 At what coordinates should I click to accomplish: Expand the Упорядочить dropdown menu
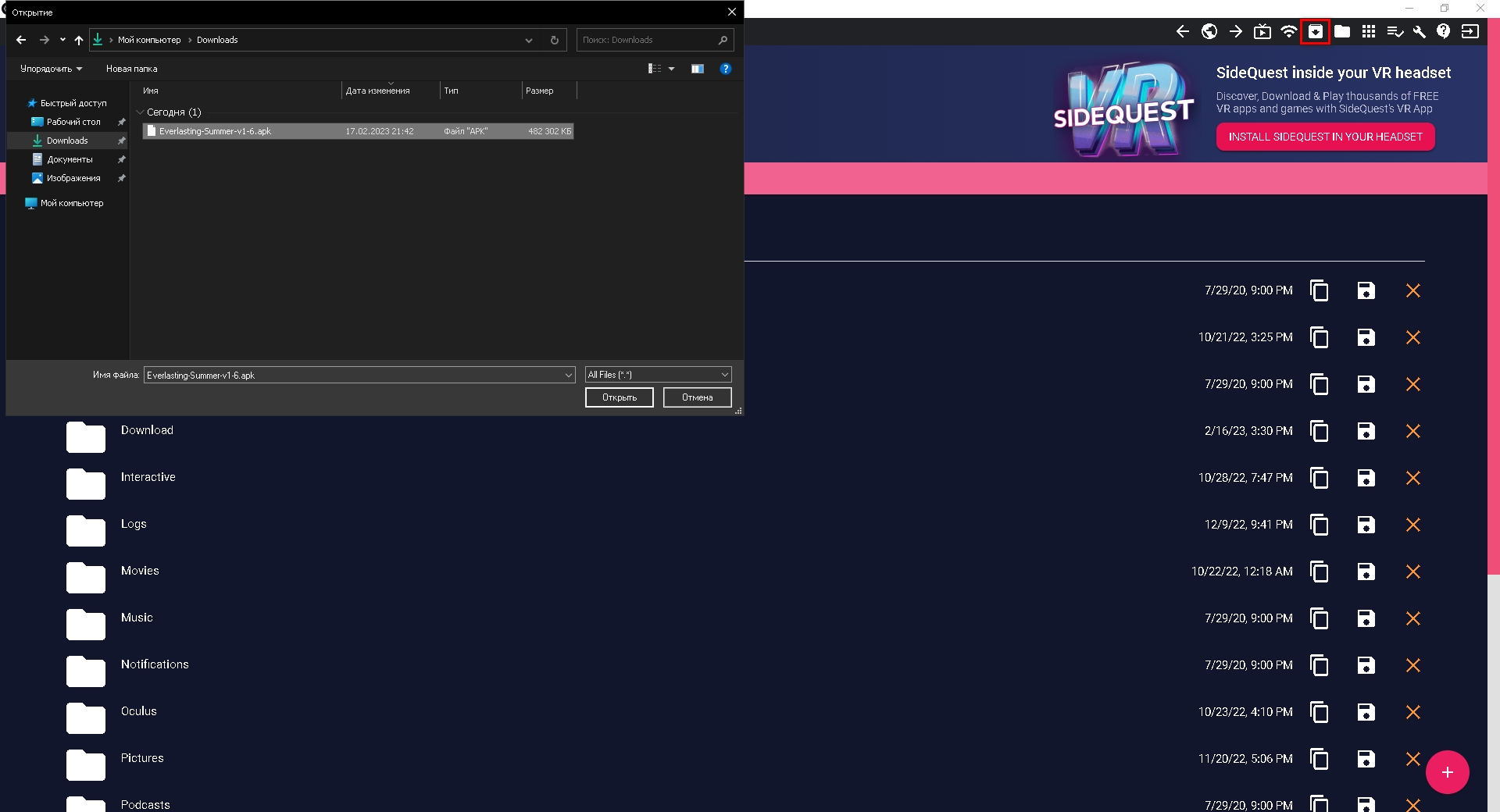point(51,69)
